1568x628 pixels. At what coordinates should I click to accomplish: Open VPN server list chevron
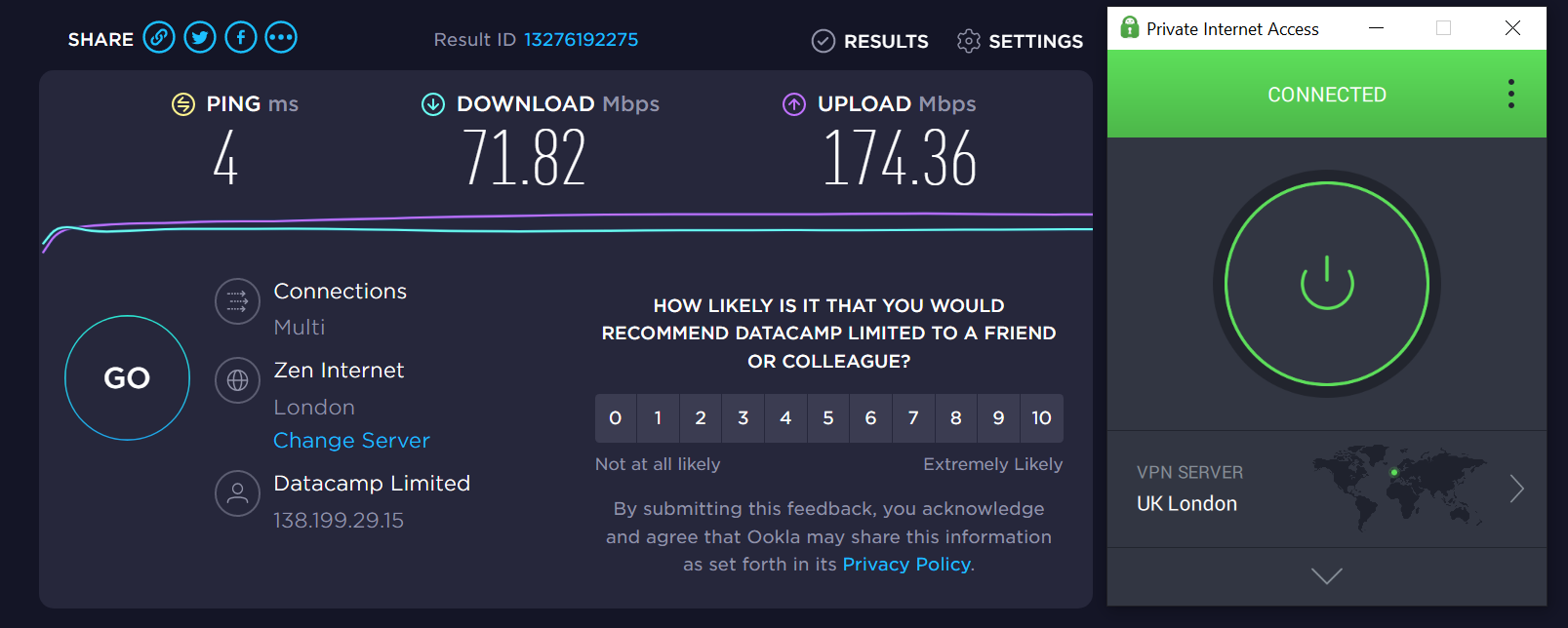1516,489
